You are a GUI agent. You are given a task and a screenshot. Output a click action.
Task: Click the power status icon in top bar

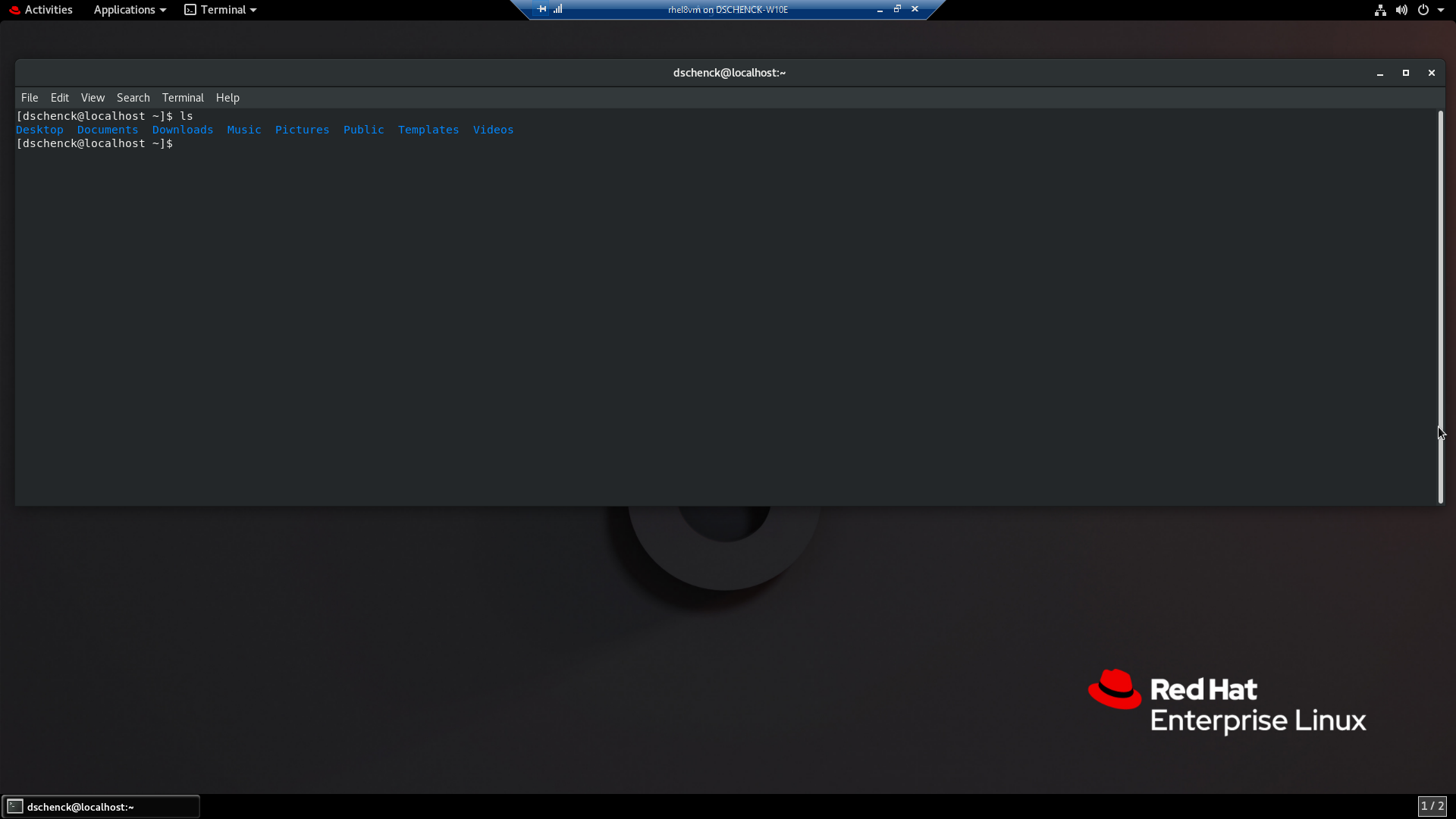point(1424,10)
